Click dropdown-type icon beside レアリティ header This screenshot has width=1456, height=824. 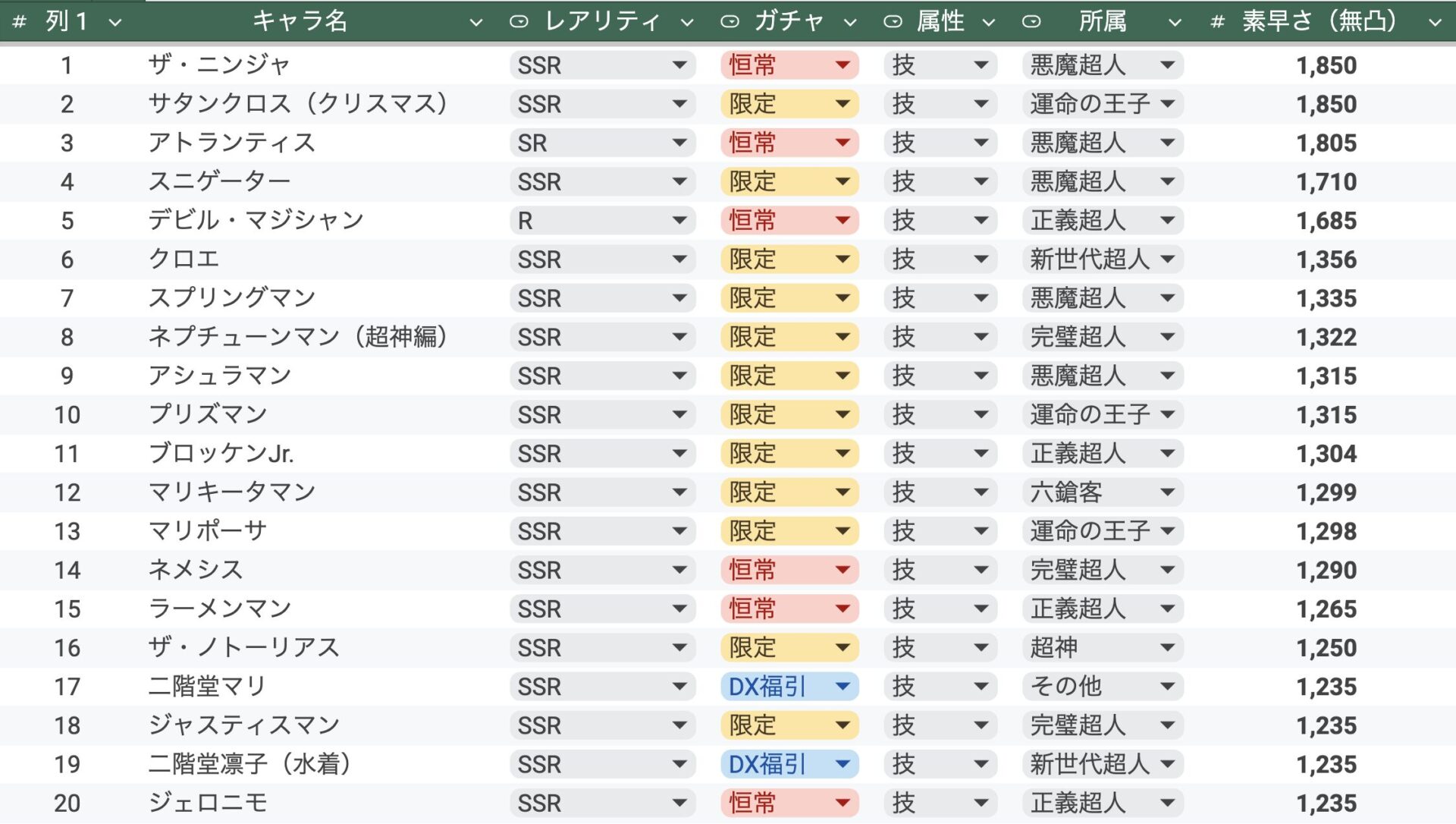pyautogui.click(x=519, y=22)
